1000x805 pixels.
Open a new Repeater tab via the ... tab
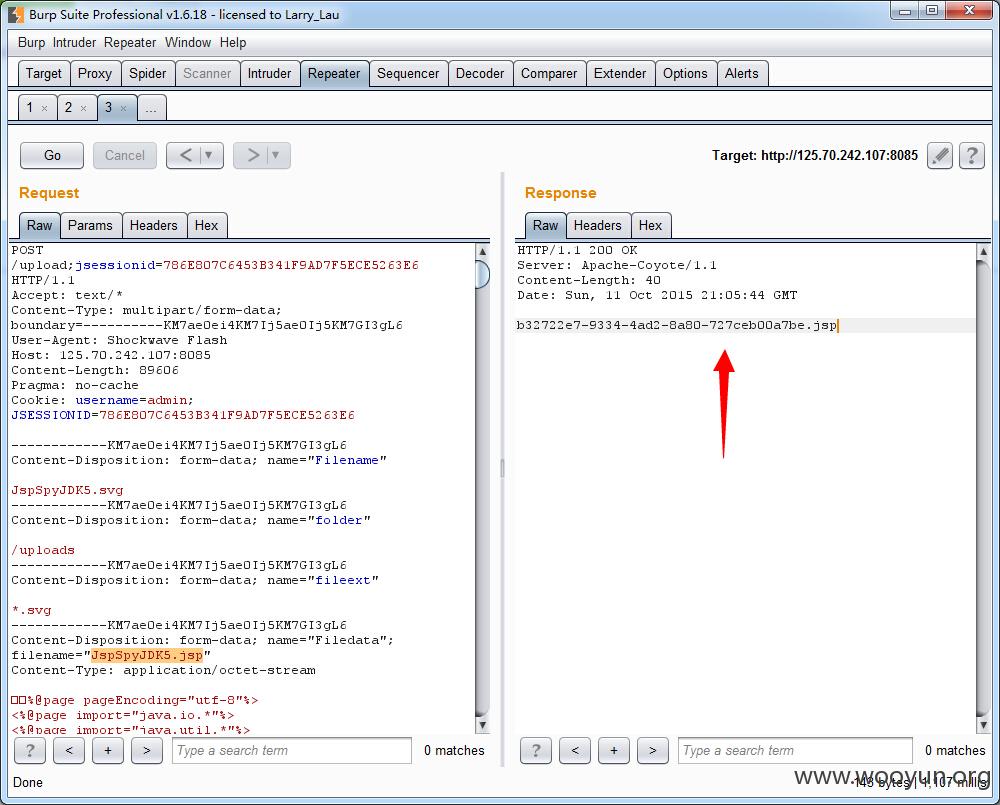[151, 108]
